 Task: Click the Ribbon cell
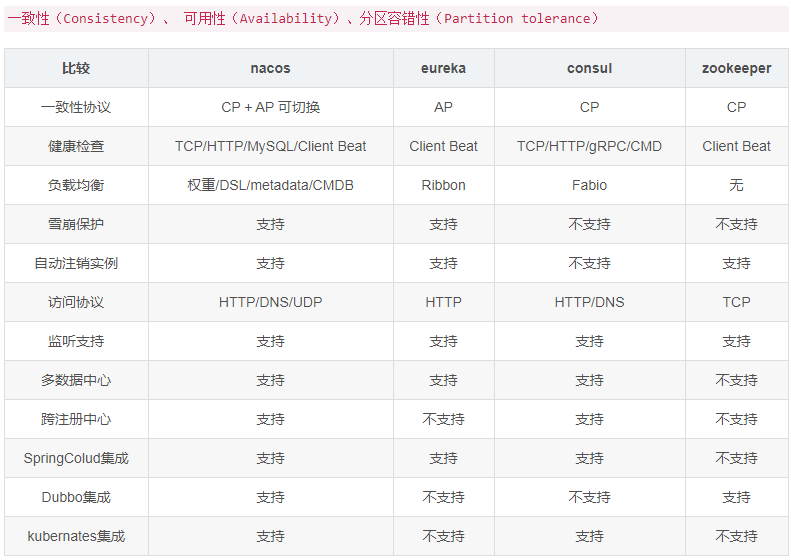(x=443, y=185)
